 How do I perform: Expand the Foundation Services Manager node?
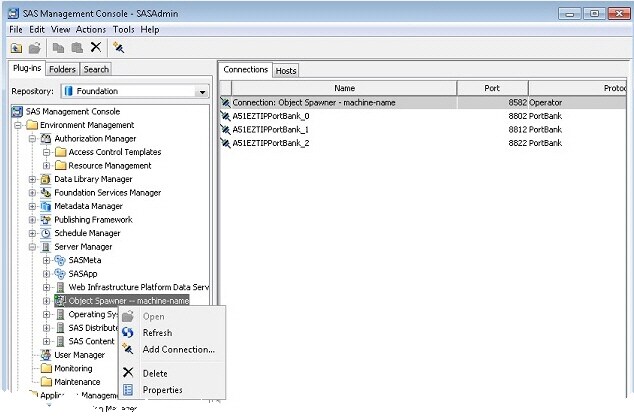tap(32, 193)
